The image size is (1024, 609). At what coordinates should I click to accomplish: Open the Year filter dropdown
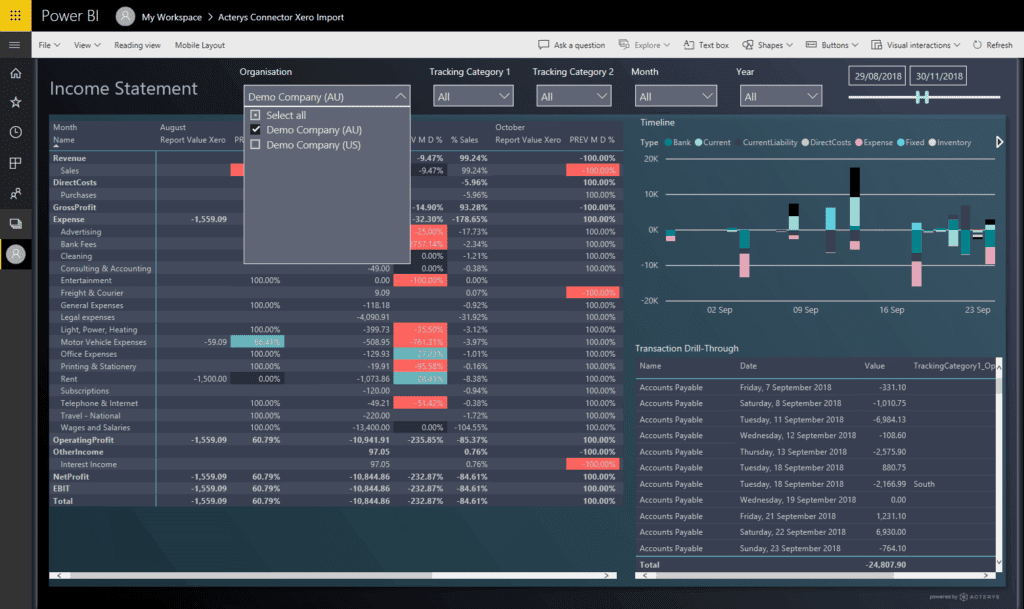click(x=779, y=96)
